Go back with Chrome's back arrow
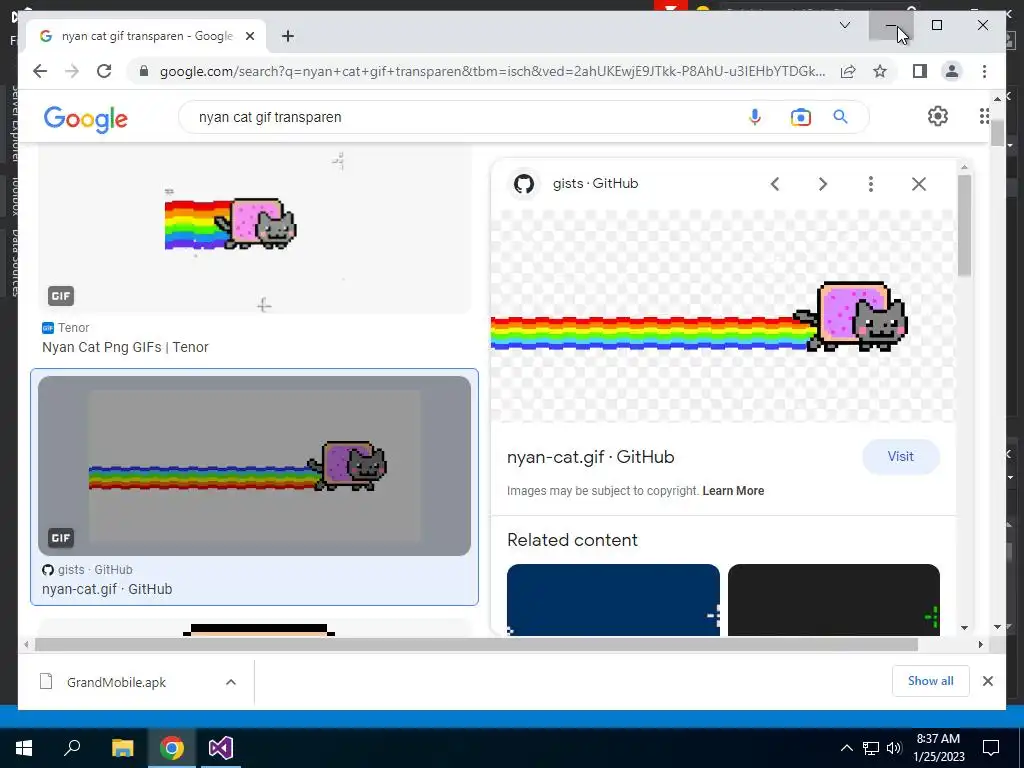Image resolution: width=1024 pixels, height=768 pixels. (x=40, y=71)
